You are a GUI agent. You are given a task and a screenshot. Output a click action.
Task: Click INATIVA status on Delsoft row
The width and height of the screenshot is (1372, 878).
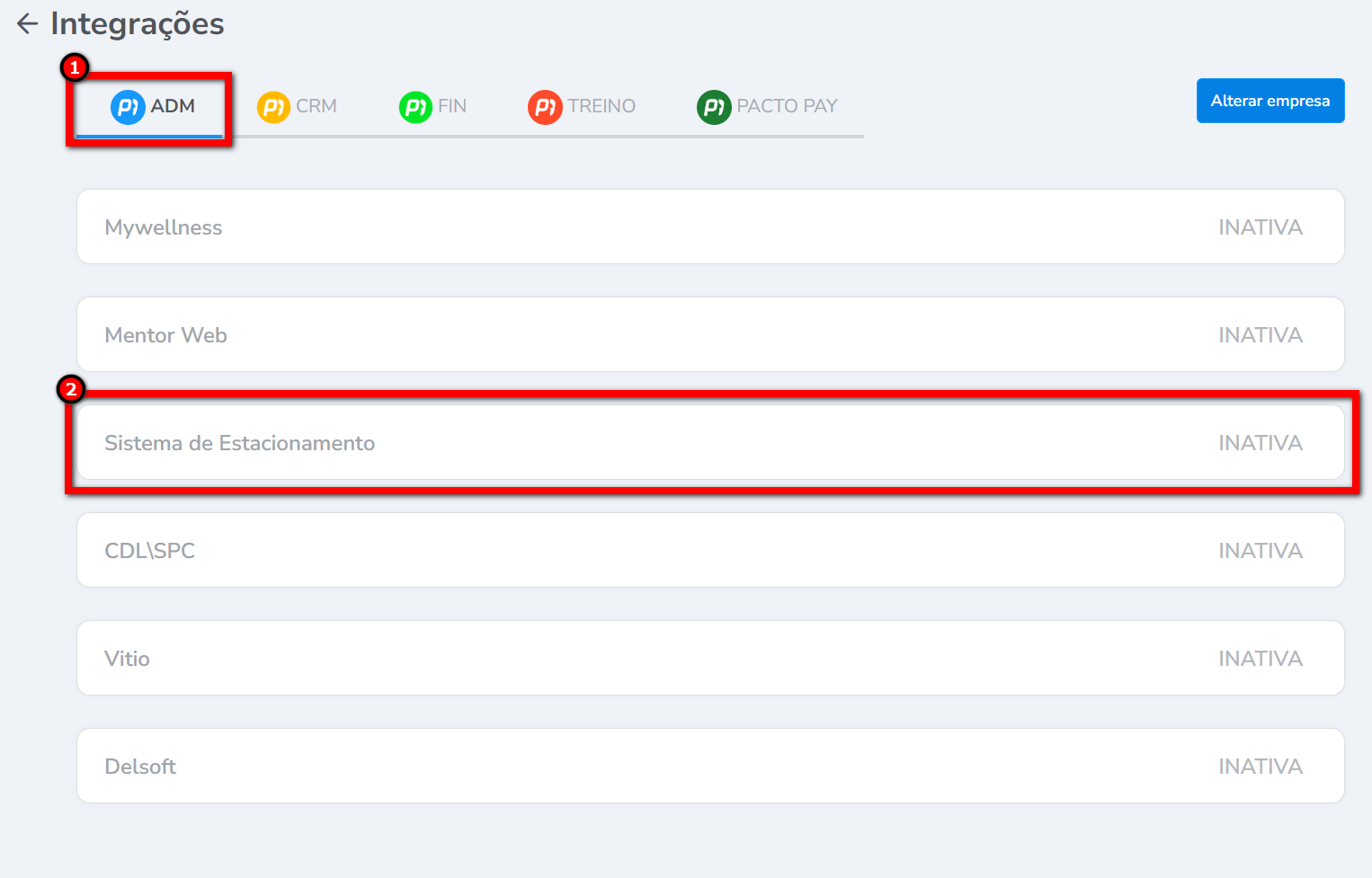[1260, 767]
